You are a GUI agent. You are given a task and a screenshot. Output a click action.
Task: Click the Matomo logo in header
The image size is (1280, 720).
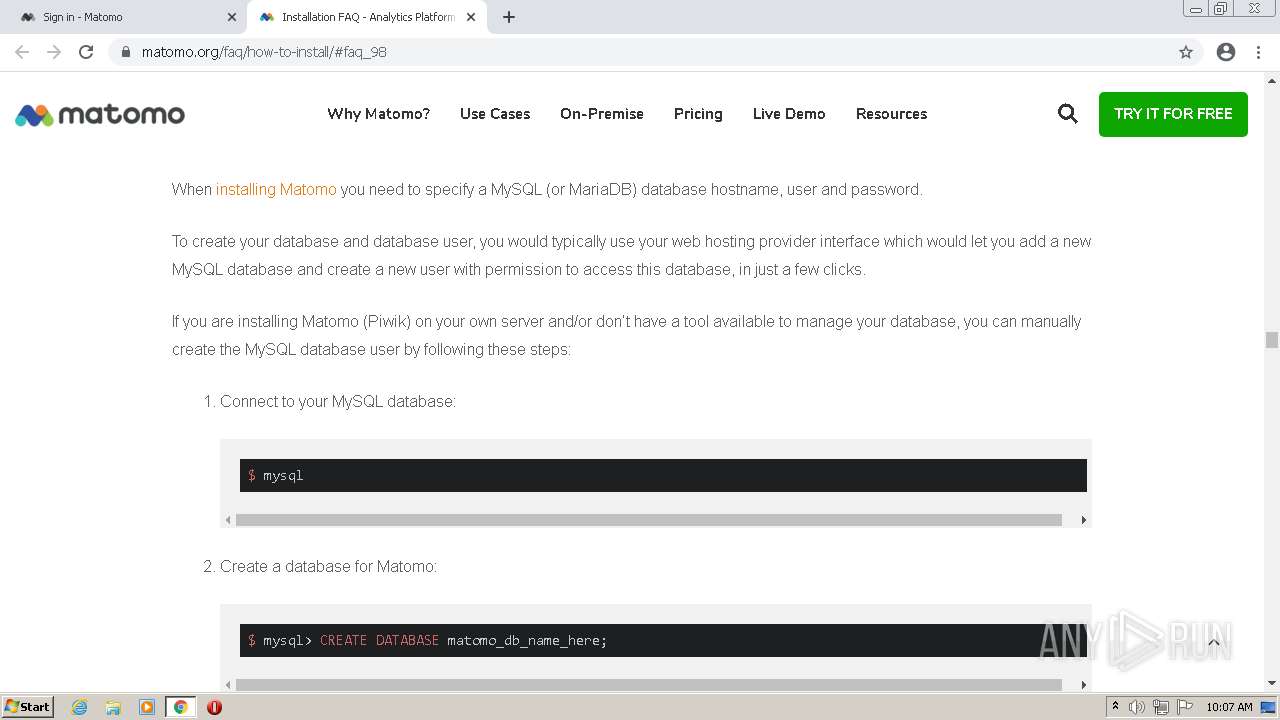coord(100,115)
